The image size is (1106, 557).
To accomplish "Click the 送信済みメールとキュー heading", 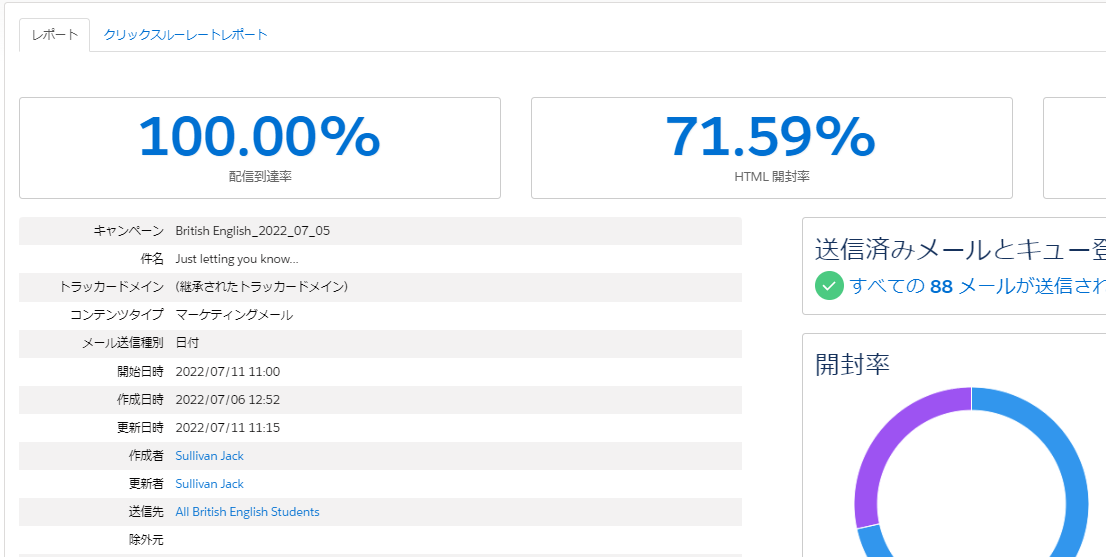I will click(x=960, y=250).
